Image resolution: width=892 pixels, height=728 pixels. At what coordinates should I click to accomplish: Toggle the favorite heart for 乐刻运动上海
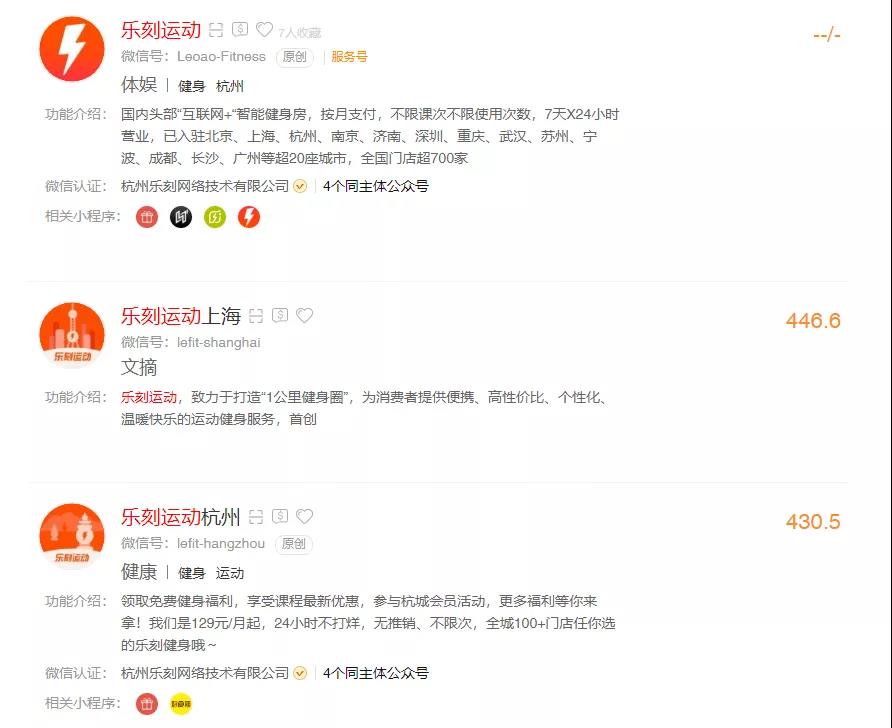coord(305,315)
